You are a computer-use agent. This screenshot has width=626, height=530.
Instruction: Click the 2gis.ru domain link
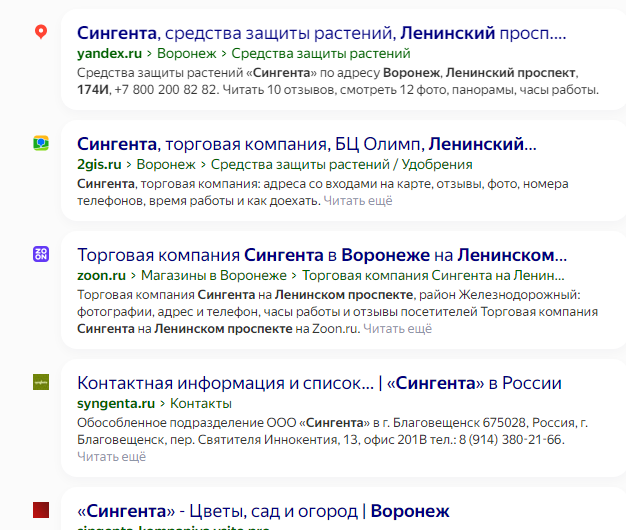click(99, 164)
